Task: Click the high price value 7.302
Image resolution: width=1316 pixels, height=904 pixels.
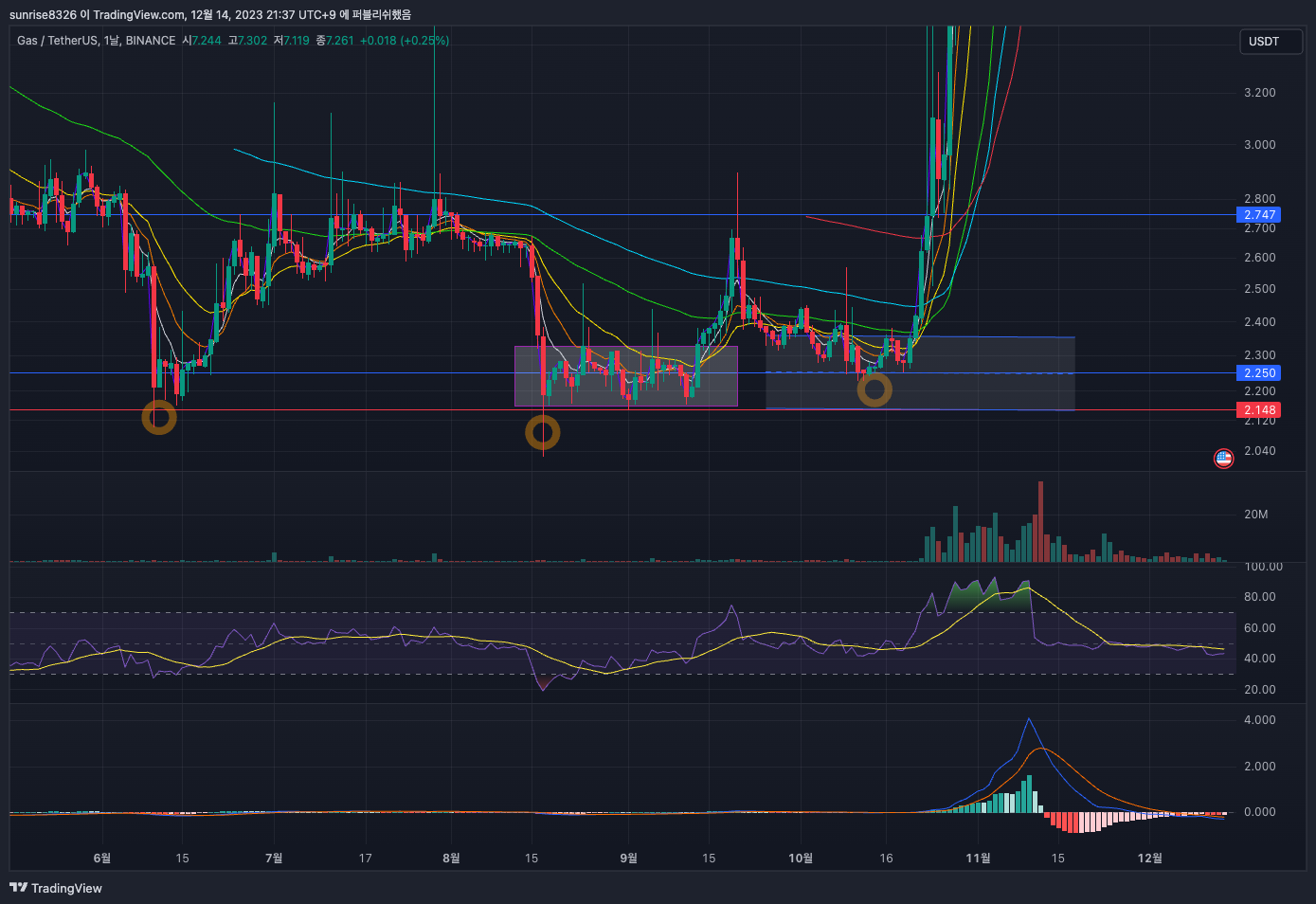Action: (x=252, y=41)
